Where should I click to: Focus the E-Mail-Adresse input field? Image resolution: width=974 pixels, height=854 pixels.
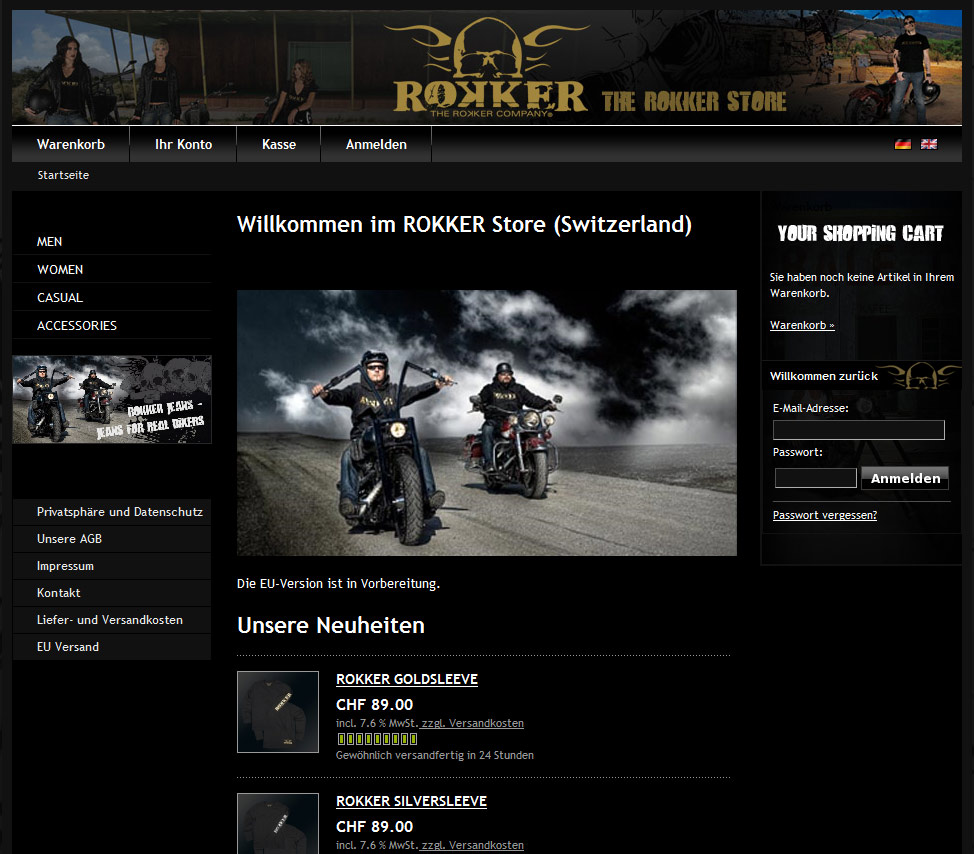858,430
